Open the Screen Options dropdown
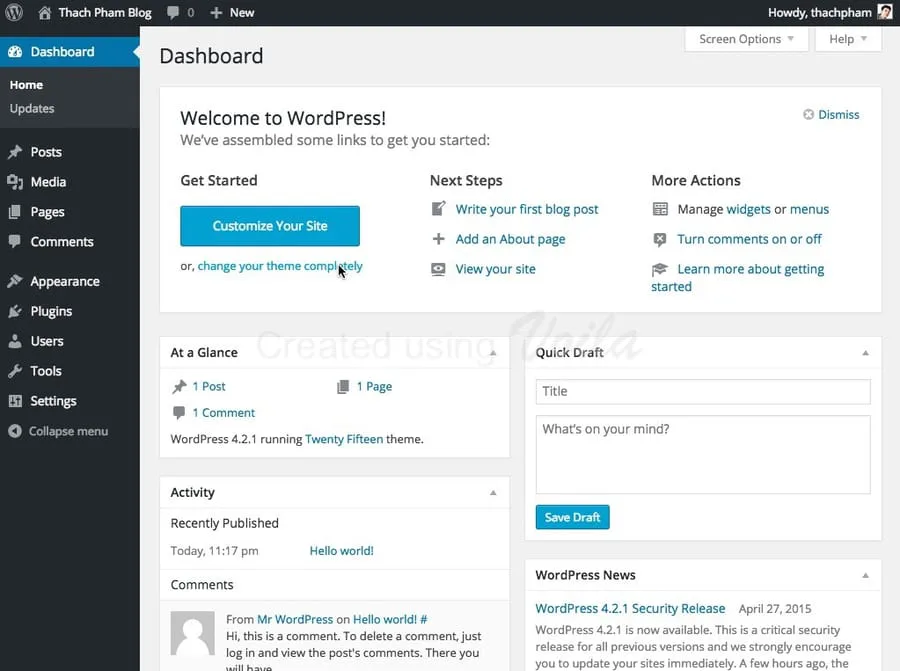This screenshot has height=671, width=900. click(x=746, y=38)
